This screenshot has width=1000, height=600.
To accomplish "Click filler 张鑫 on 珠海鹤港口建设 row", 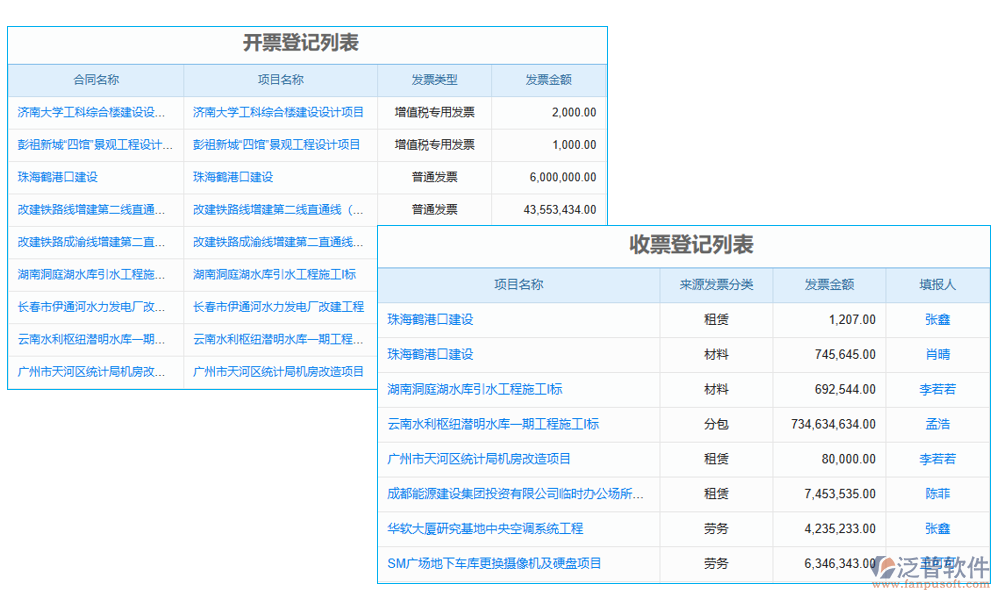I will (x=935, y=319).
